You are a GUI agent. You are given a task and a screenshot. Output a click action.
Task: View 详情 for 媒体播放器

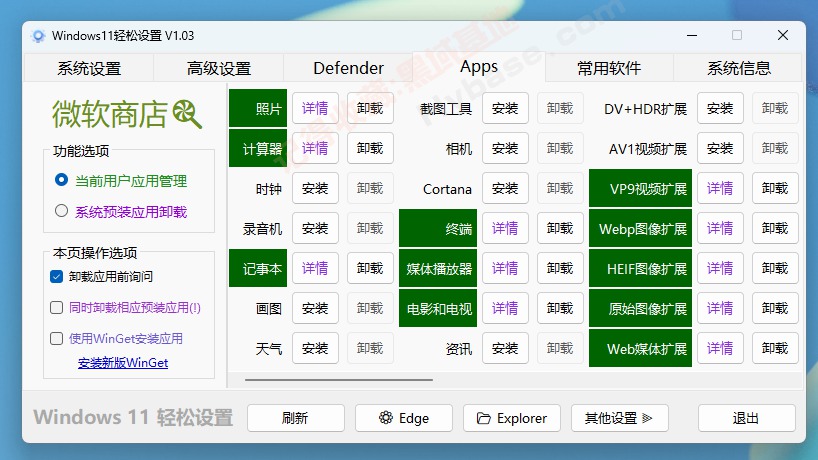505,268
